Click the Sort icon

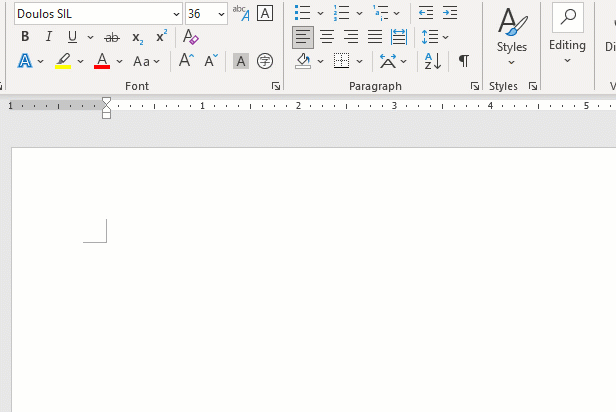(432, 61)
